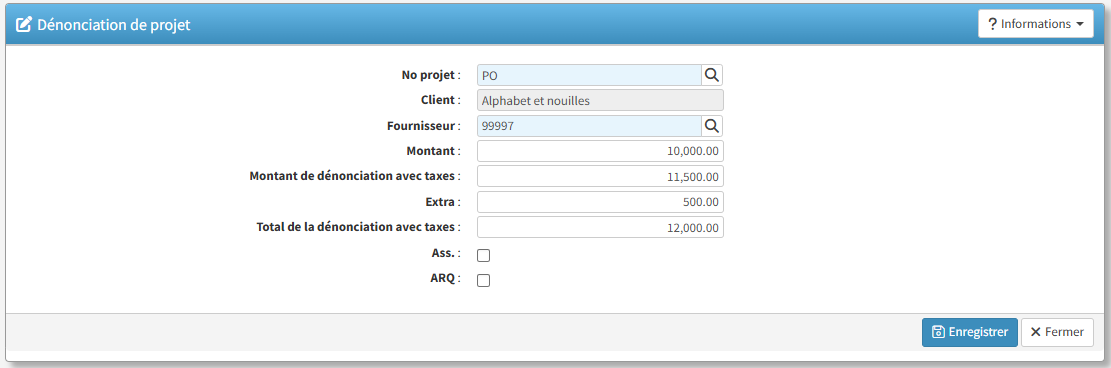Focus the Montant amount field
The width and height of the screenshot is (1111, 368).
pos(600,151)
